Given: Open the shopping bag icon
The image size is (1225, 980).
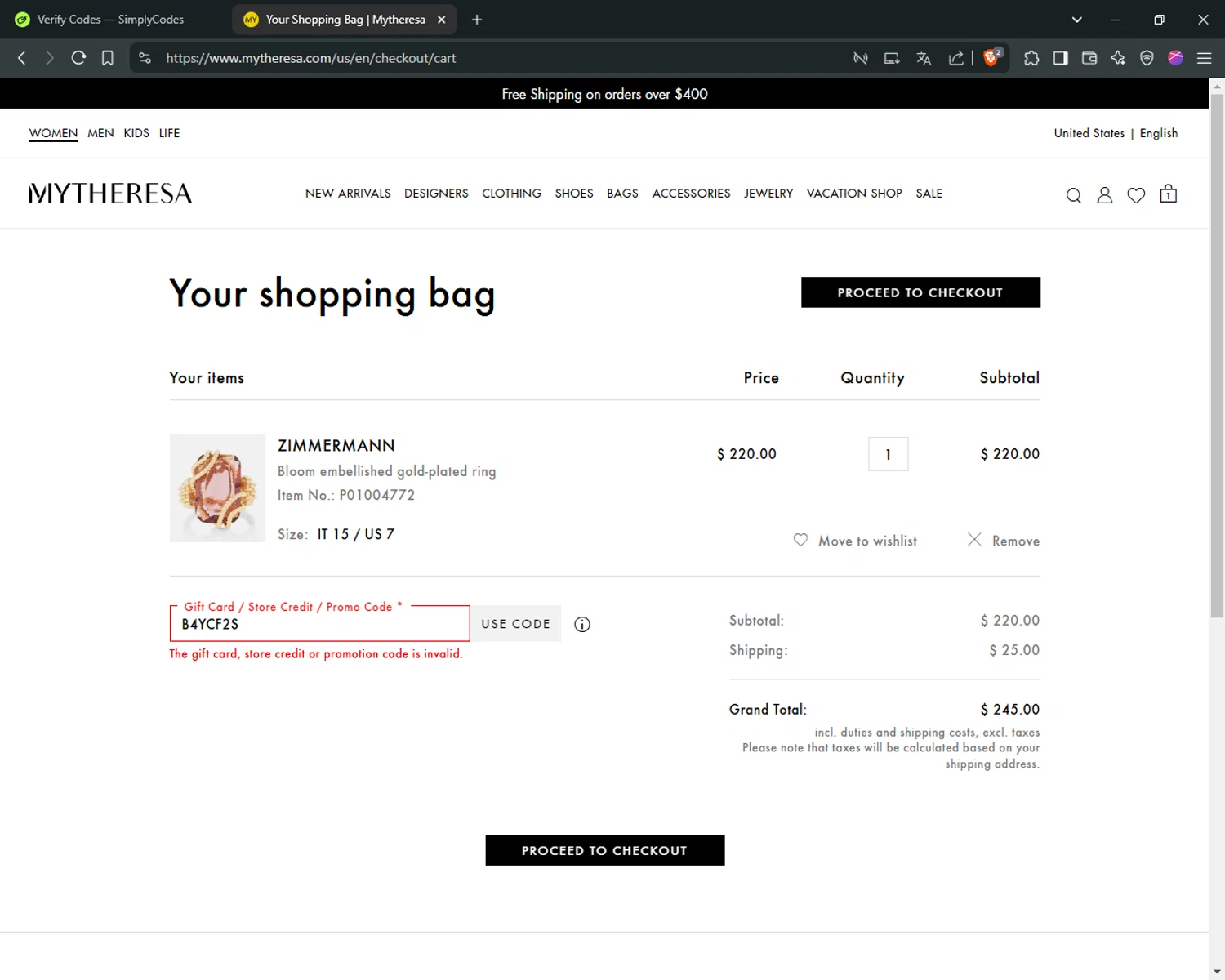Looking at the screenshot, I should [x=1169, y=194].
